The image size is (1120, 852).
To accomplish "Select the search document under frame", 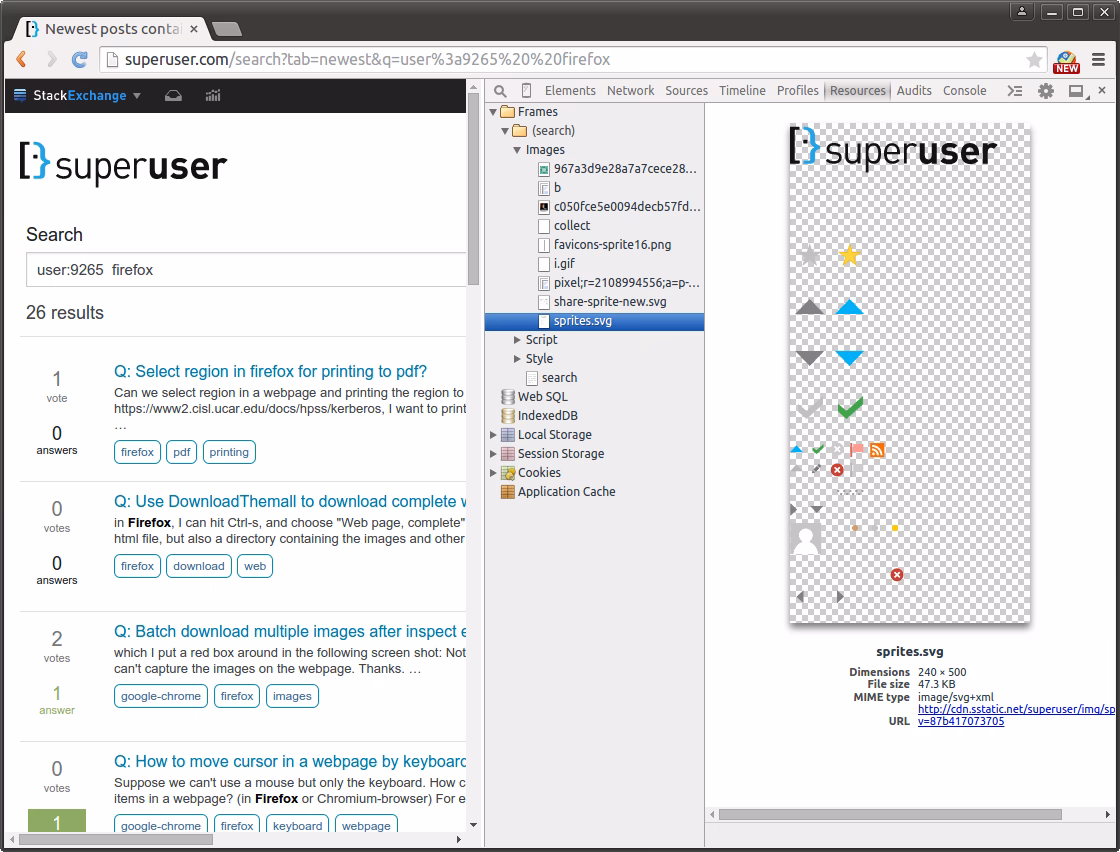I will (559, 378).
